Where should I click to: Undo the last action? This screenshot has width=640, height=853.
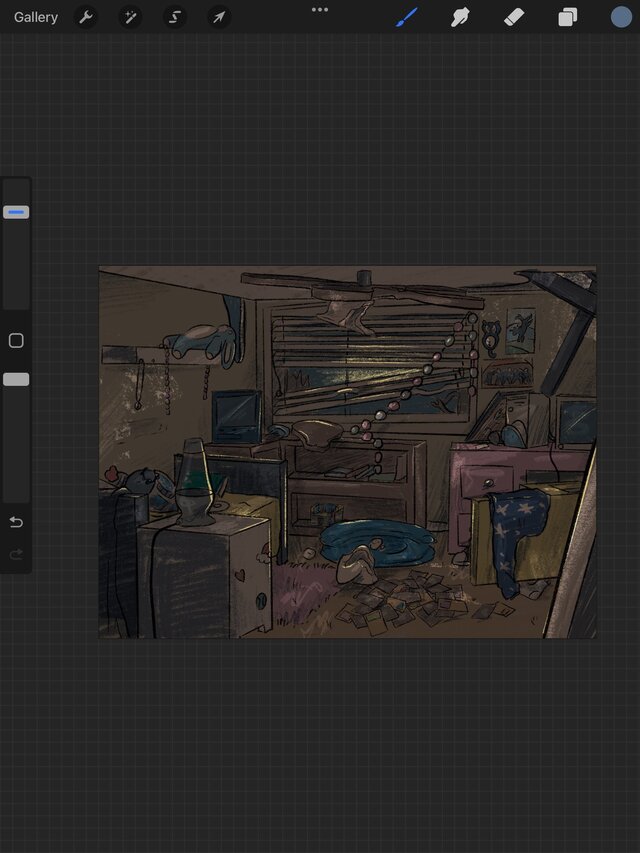click(x=16, y=522)
